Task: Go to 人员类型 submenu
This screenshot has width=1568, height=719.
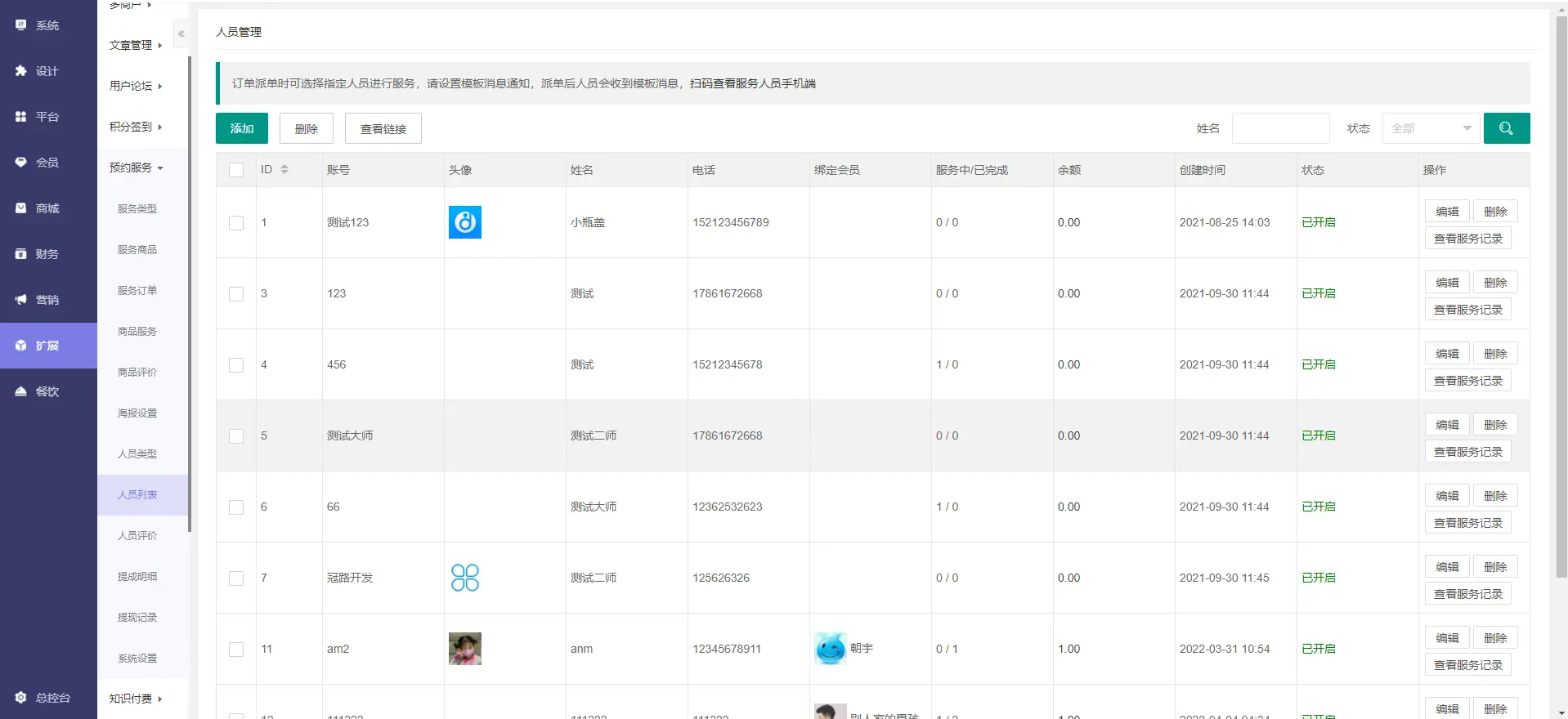Action: (137, 453)
